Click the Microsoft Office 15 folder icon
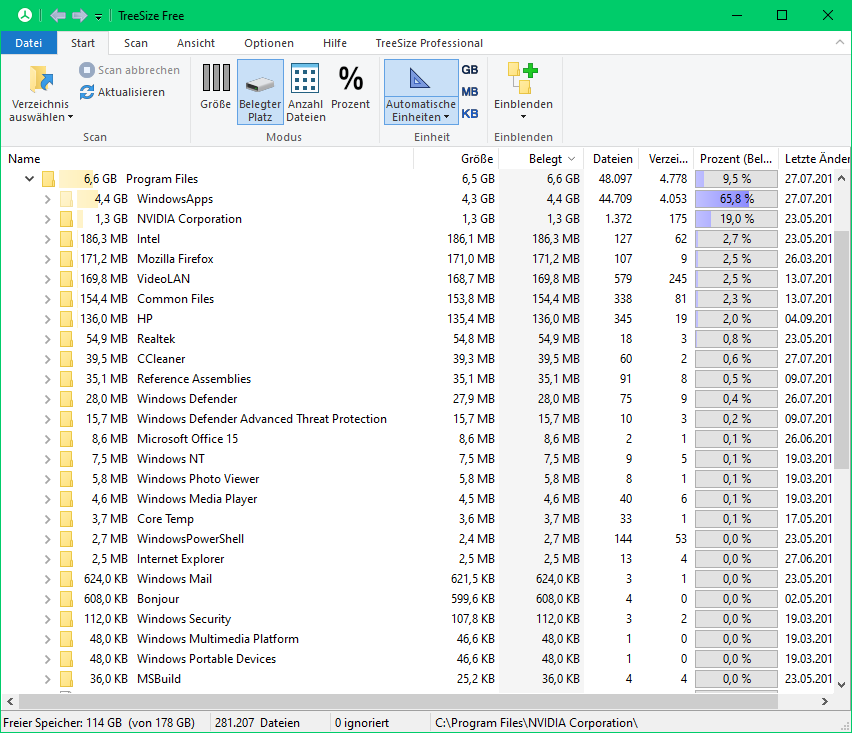This screenshot has height=733, width=852. tap(66, 439)
